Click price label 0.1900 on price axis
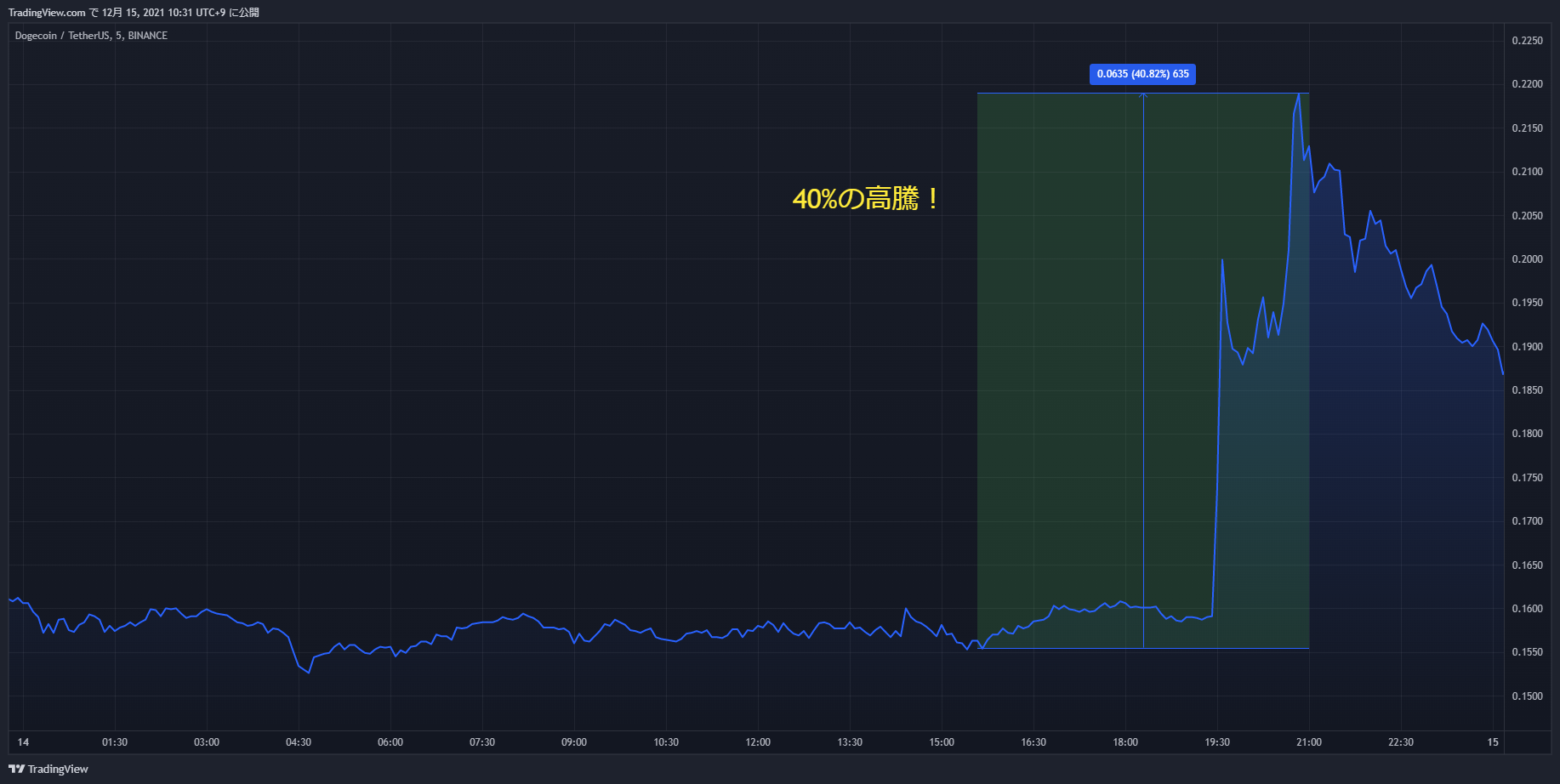Image resolution: width=1560 pixels, height=784 pixels. point(1527,347)
